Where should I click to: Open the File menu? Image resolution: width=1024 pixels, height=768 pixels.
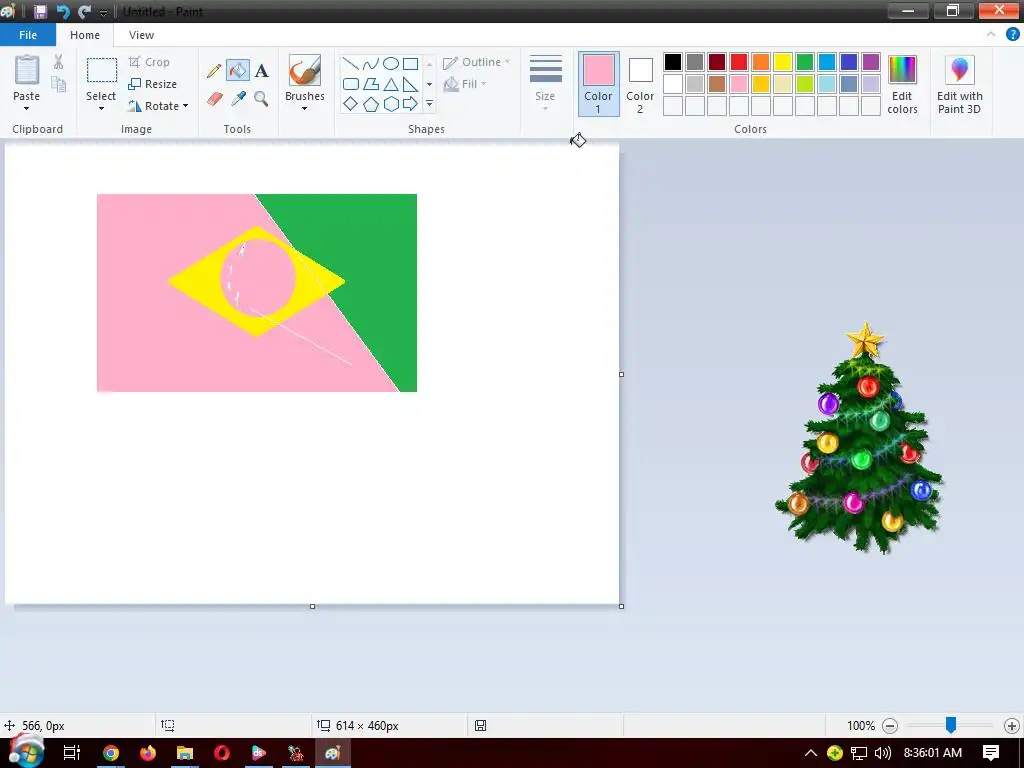click(28, 35)
